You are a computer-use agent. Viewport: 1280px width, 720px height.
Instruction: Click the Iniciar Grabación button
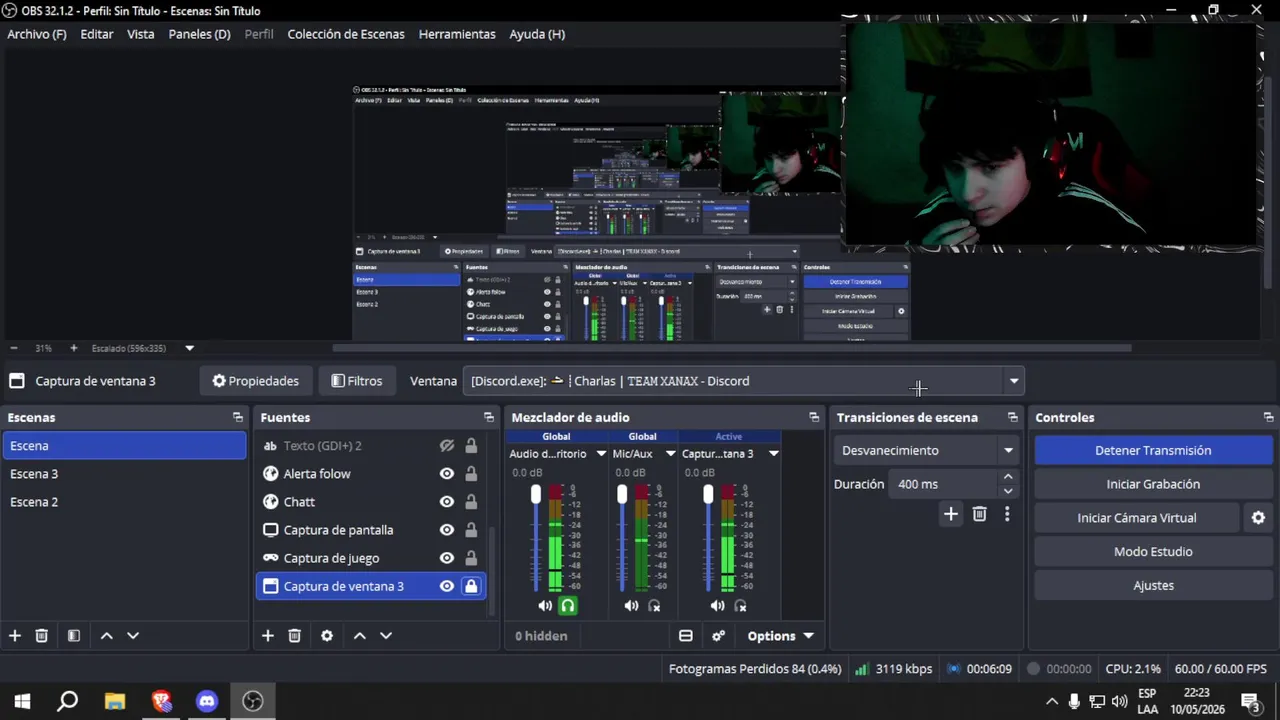pos(1153,484)
